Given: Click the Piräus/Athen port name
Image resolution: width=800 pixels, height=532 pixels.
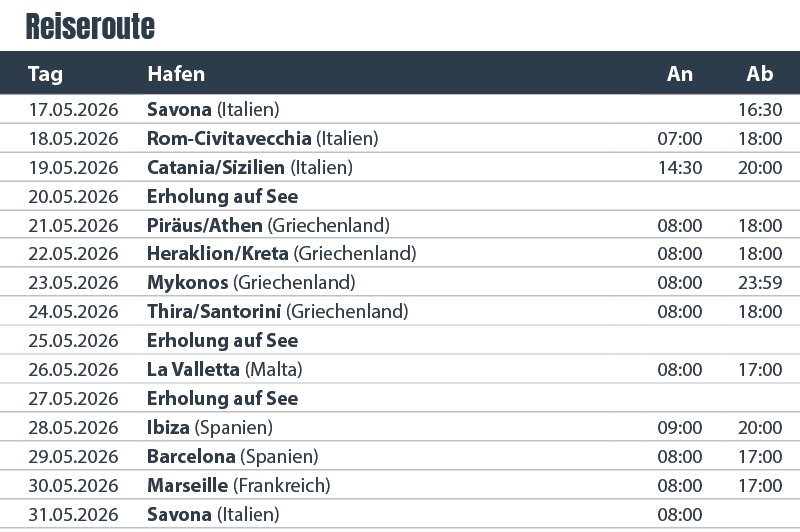Looking at the screenshot, I should (205, 225).
